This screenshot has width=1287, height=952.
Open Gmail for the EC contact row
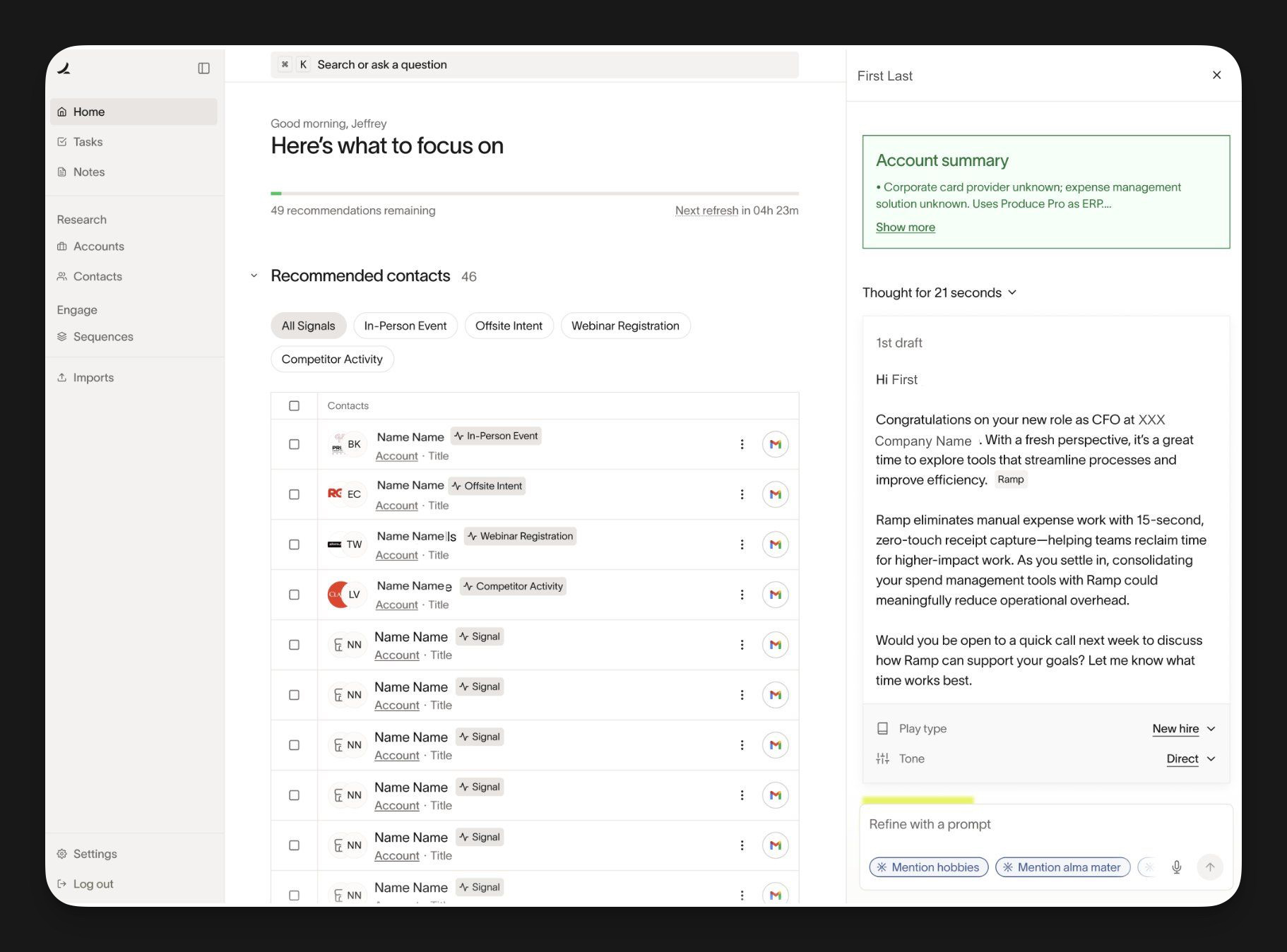[x=775, y=494]
